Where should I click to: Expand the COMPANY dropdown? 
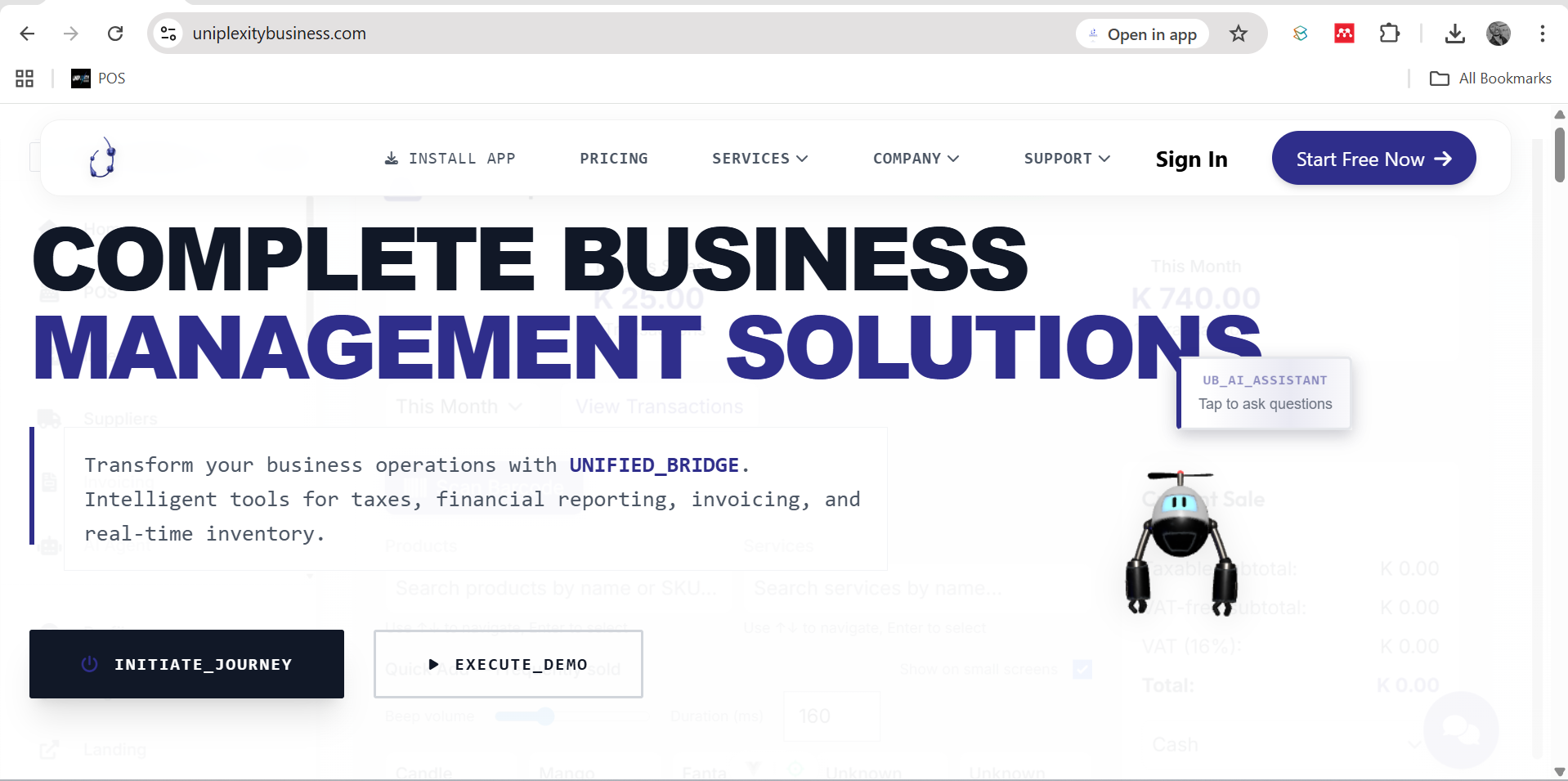point(916,159)
